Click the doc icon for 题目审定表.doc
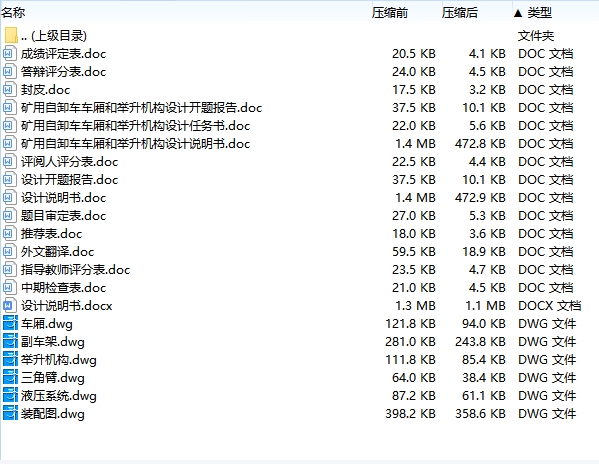The height and width of the screenshot is (464, 599). (10, 215)
